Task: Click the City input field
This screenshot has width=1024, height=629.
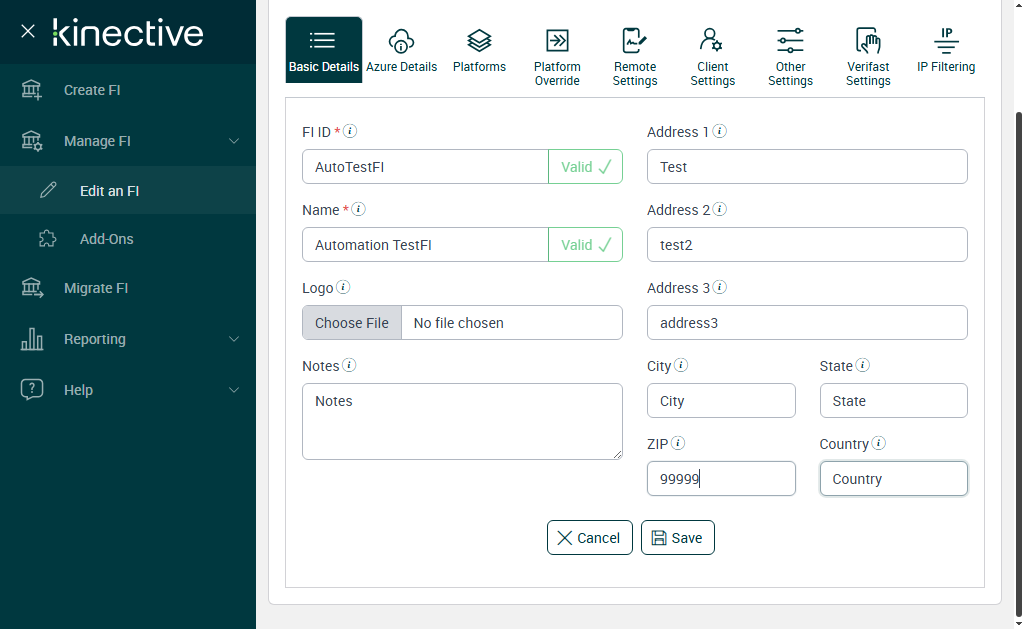Action: tap(721, 400)
